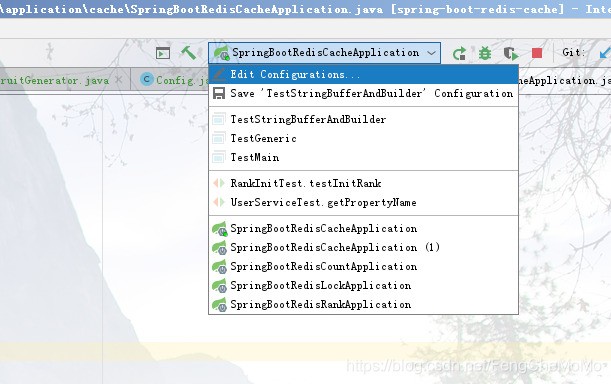Click Spring Boot icon beside SpringBootRedisCountApplication
This screenshot has width=611, height=384.
219,267
